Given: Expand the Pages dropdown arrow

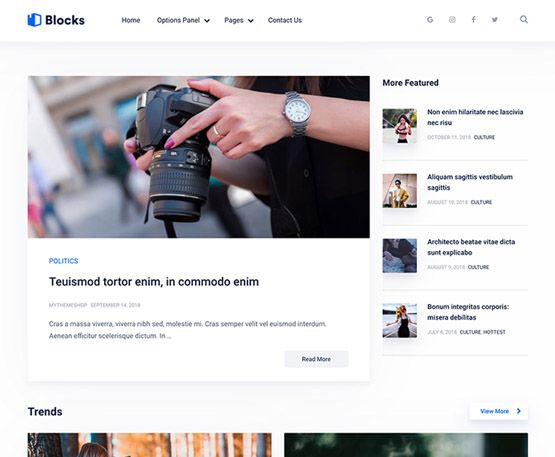Looking at the screenshot, I should pos(251,21).
